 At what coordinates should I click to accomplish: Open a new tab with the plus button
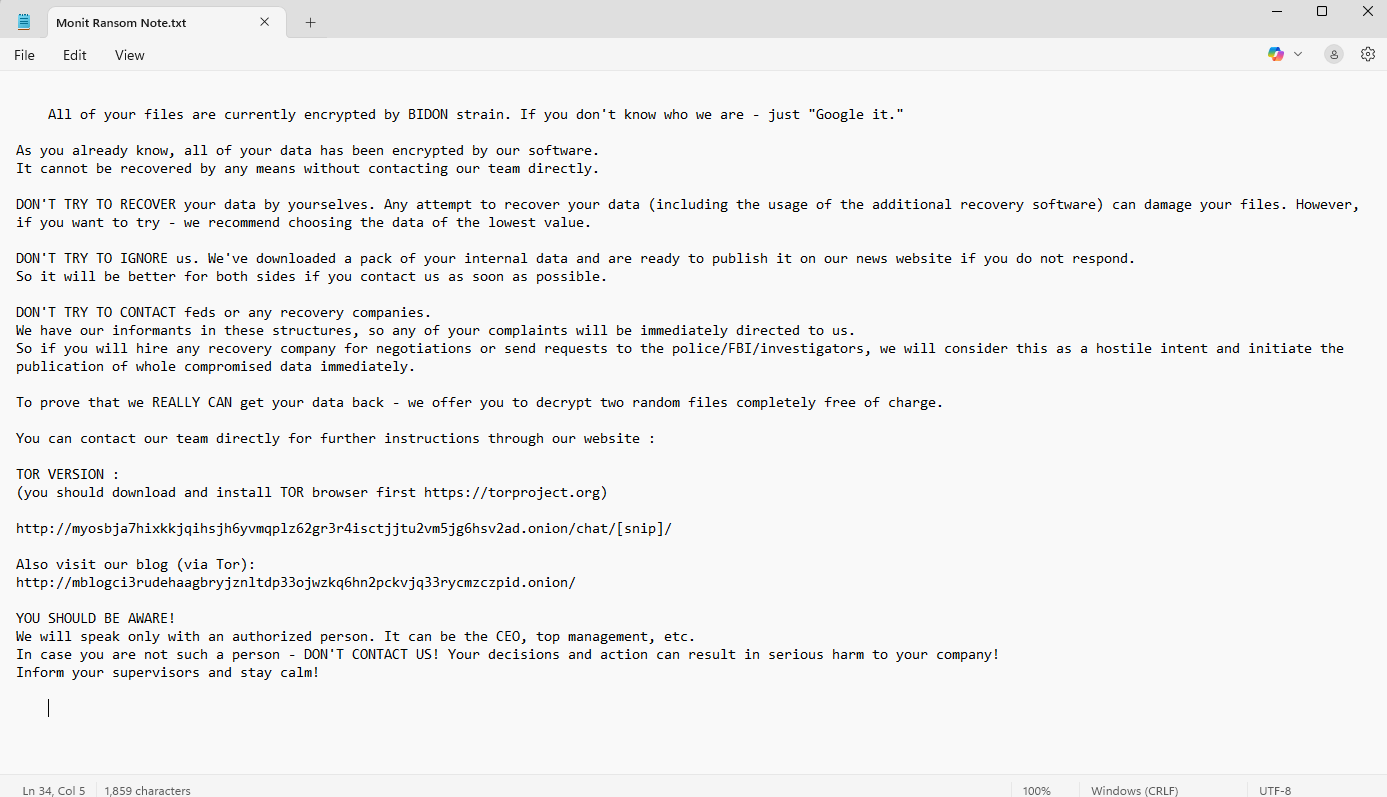[310, 22]
